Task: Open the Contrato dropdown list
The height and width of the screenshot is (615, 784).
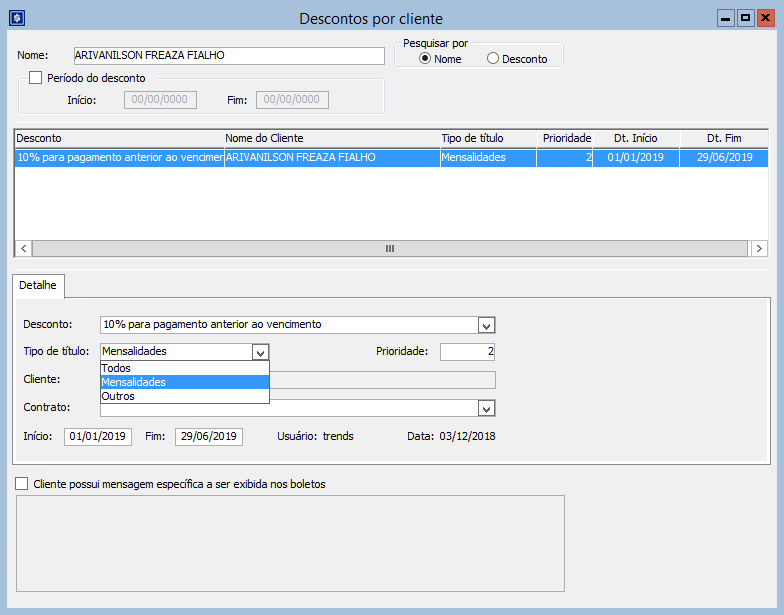Action: [486, 408]
